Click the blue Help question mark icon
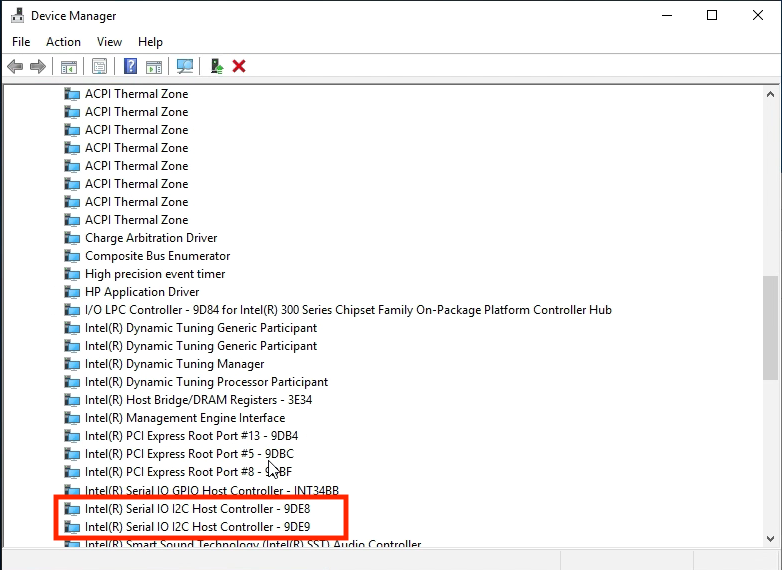The width and height of the screenshot is (782, 570). tap(130, 66)
